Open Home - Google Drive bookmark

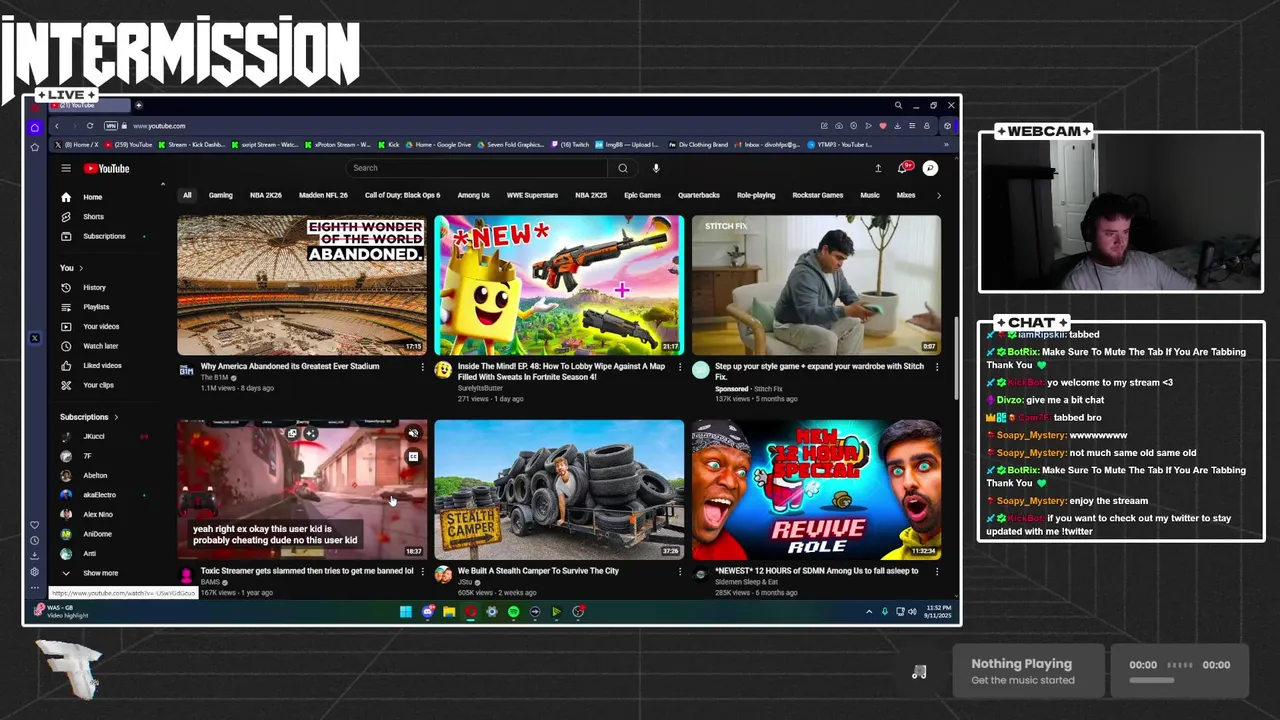point(438,145)
